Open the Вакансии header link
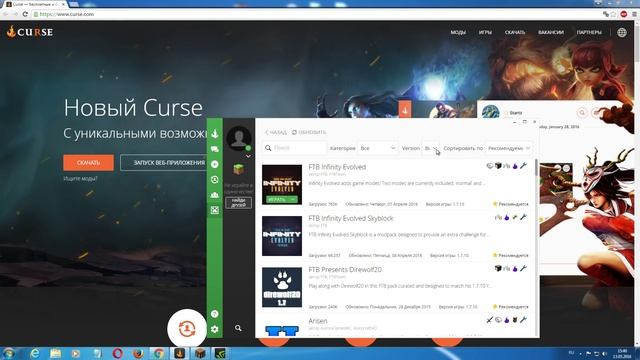Screen dimensions: 640x360 pos(551,32)
